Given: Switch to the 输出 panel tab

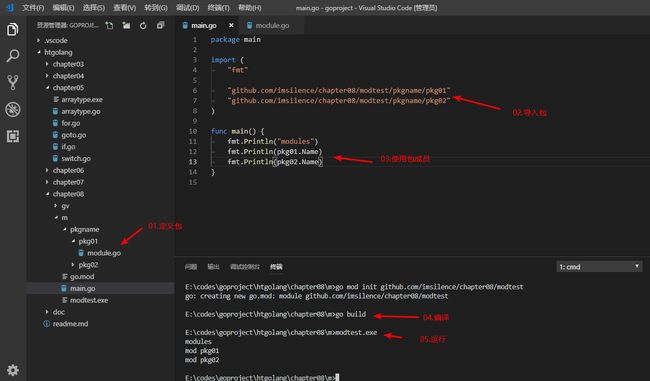Looking at the screenshot, I should click(x=213, y=267).
